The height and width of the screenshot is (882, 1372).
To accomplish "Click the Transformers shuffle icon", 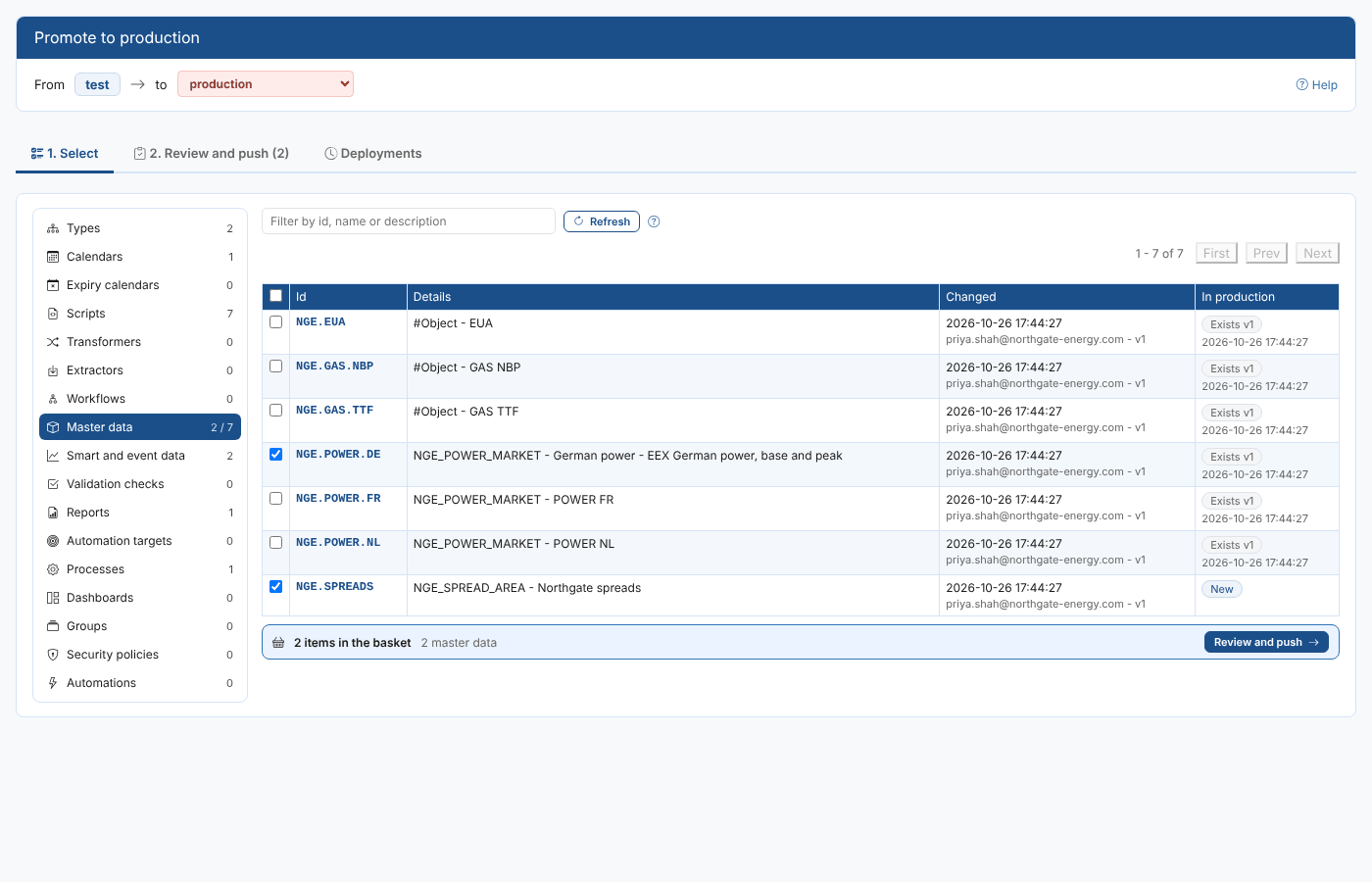I will point(53,342).
